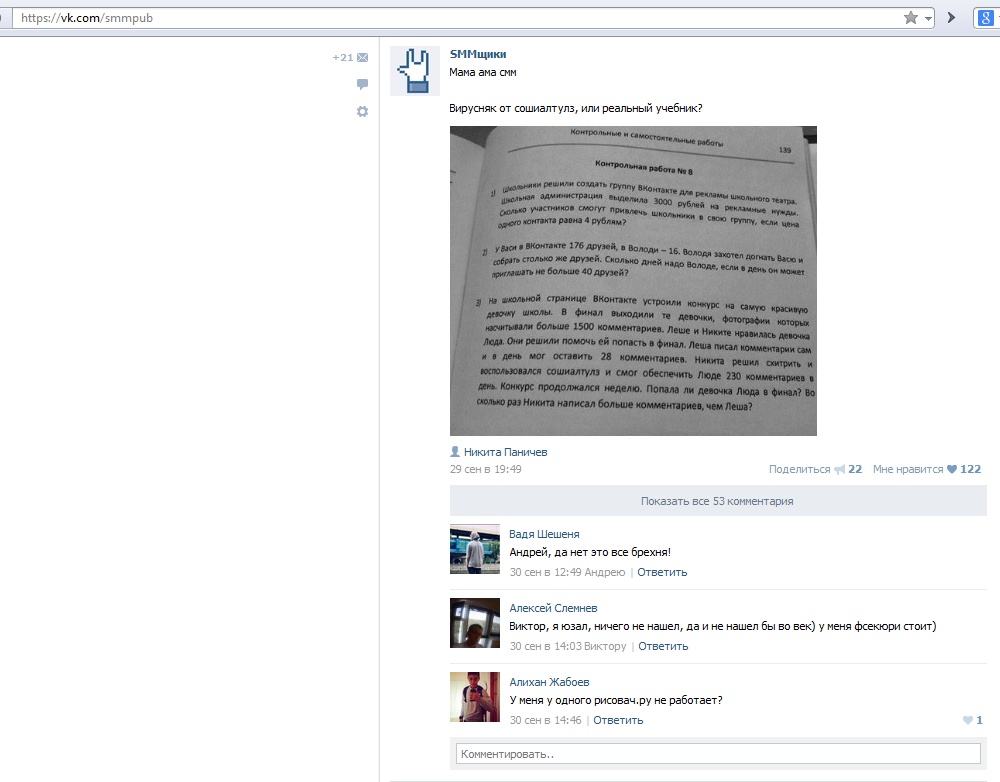This screenshot has height=782, width=1000.
Task: Open the settings gear icon in sidebar
Action: click(362, 112)
